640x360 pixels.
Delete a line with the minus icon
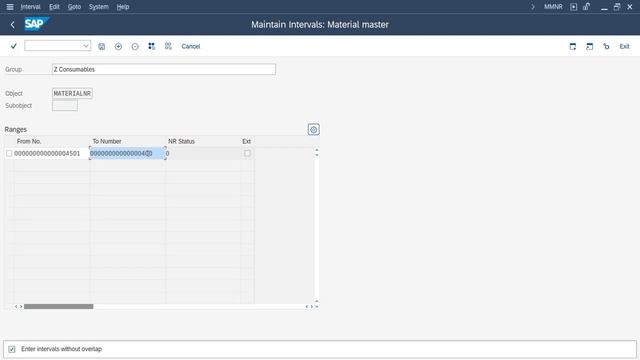click(135, 47)
